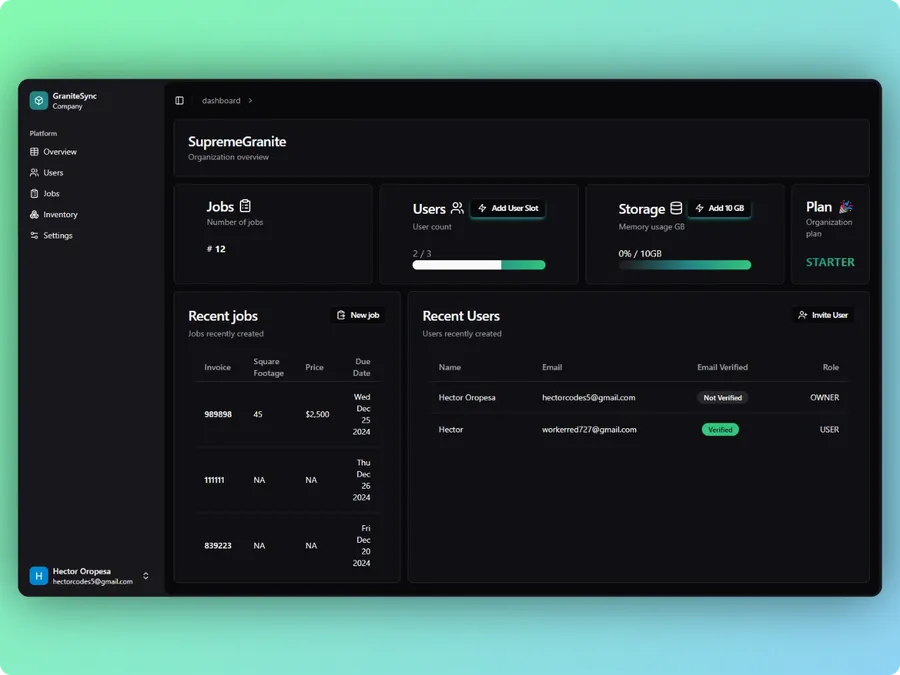
Task: Click the storage memory usage progress bar
Action: coord(685,265)
